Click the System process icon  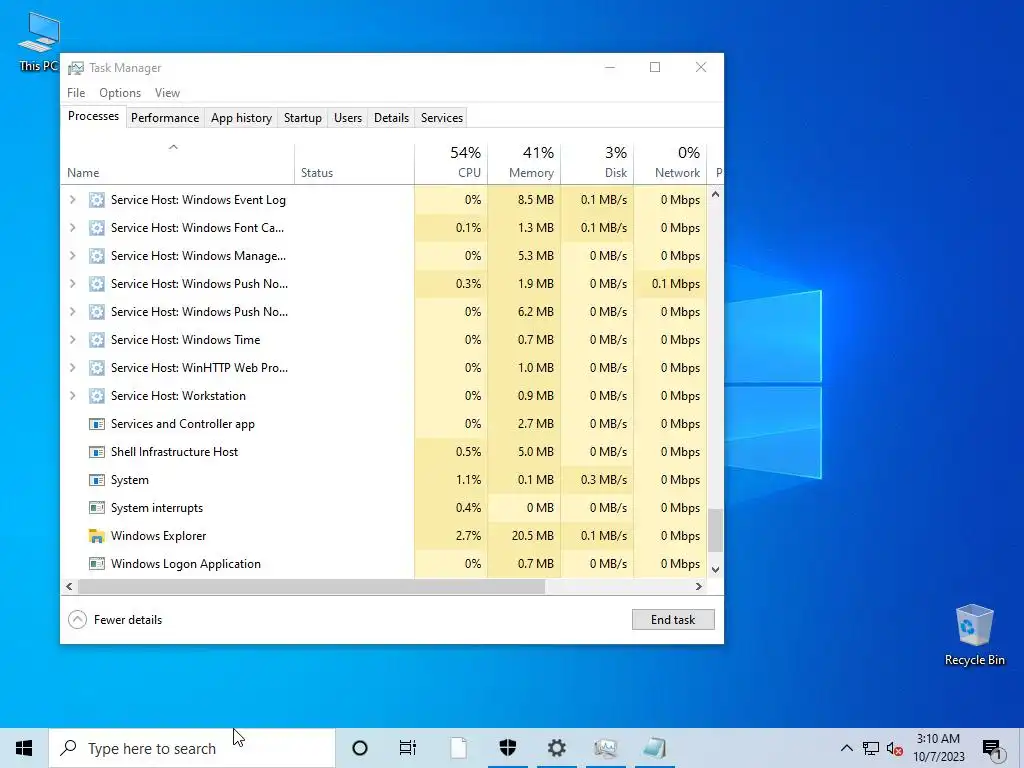[97, 480]
